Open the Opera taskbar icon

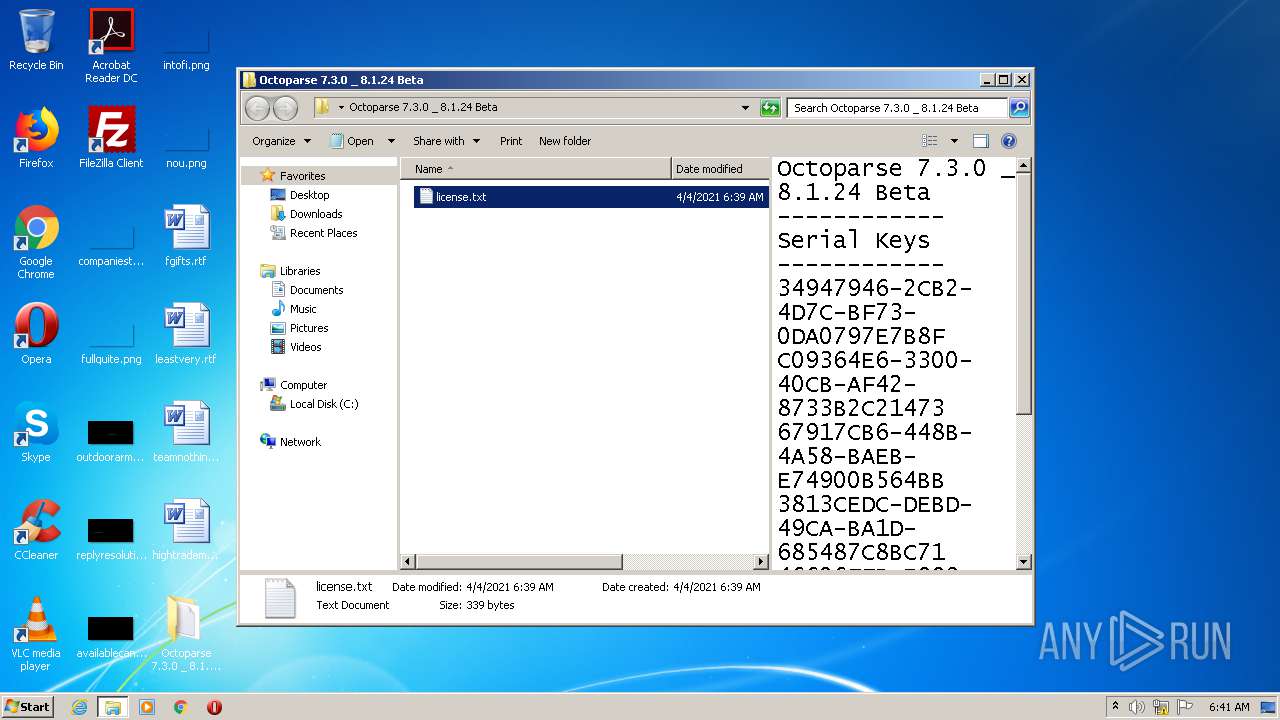point(214,707)
